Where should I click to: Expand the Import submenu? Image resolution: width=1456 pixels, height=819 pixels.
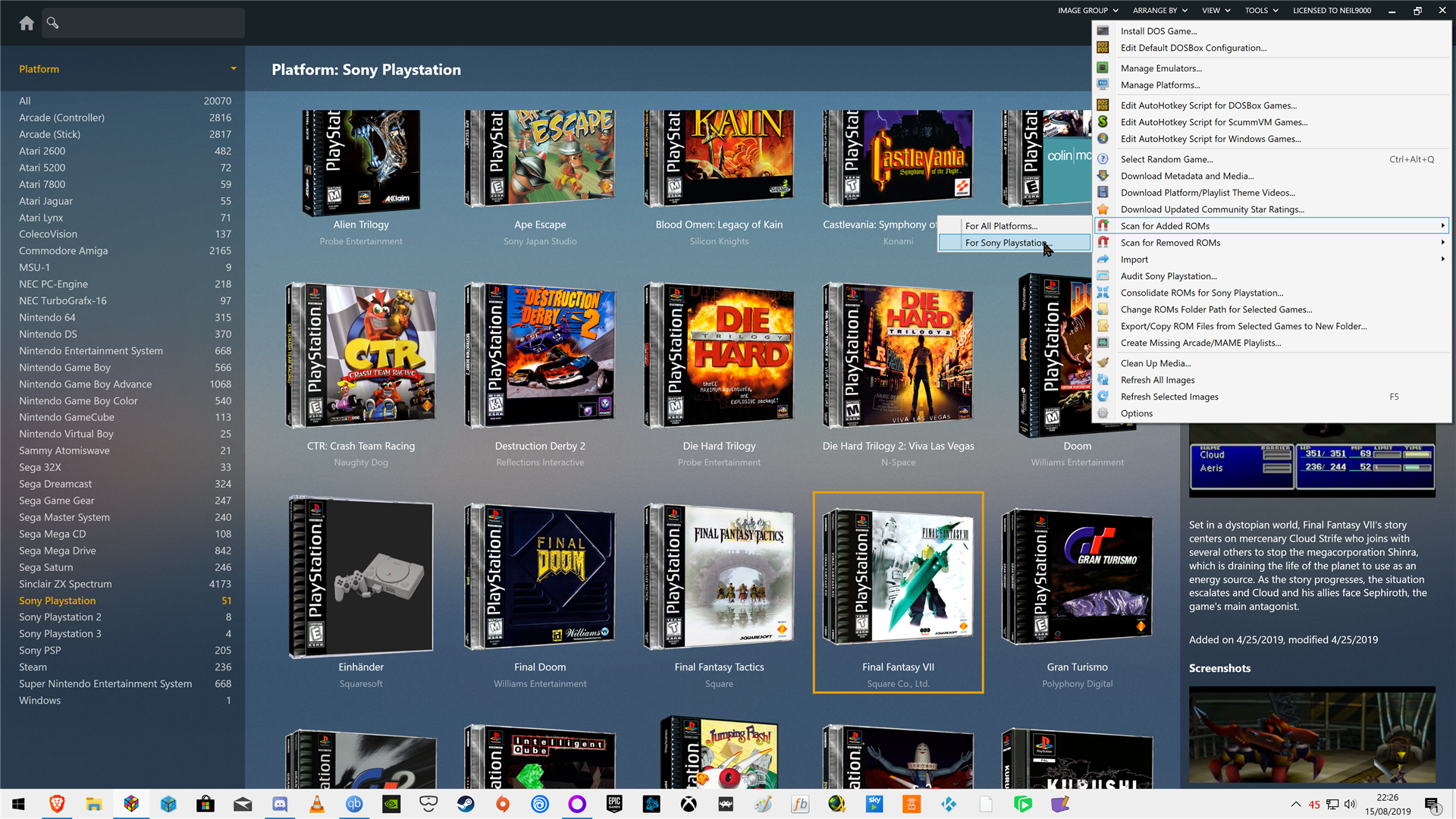pyautogui.click(x=1272, y=259)
